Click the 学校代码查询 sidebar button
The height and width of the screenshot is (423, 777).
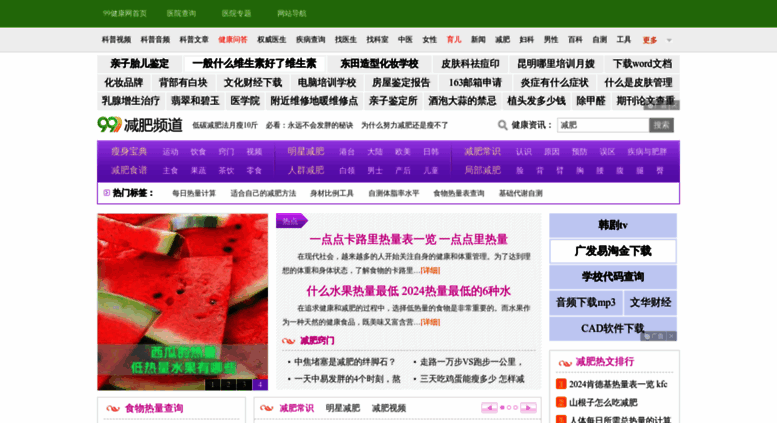[x=613, y=277]
